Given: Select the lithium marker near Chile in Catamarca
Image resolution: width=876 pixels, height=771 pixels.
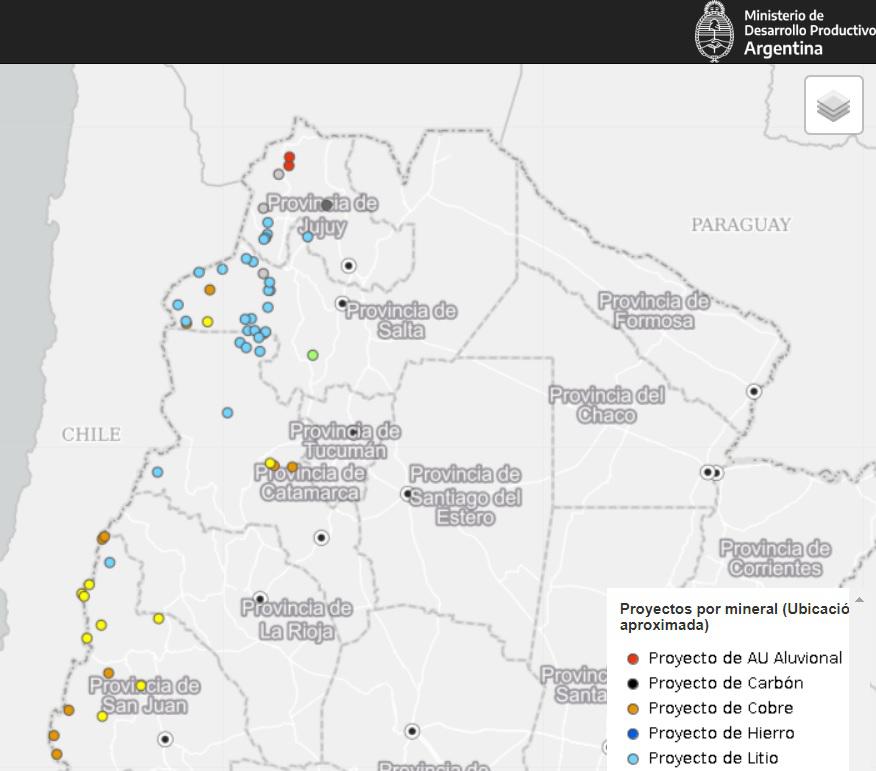Looking at the screenshot, I should pos(158,472).
